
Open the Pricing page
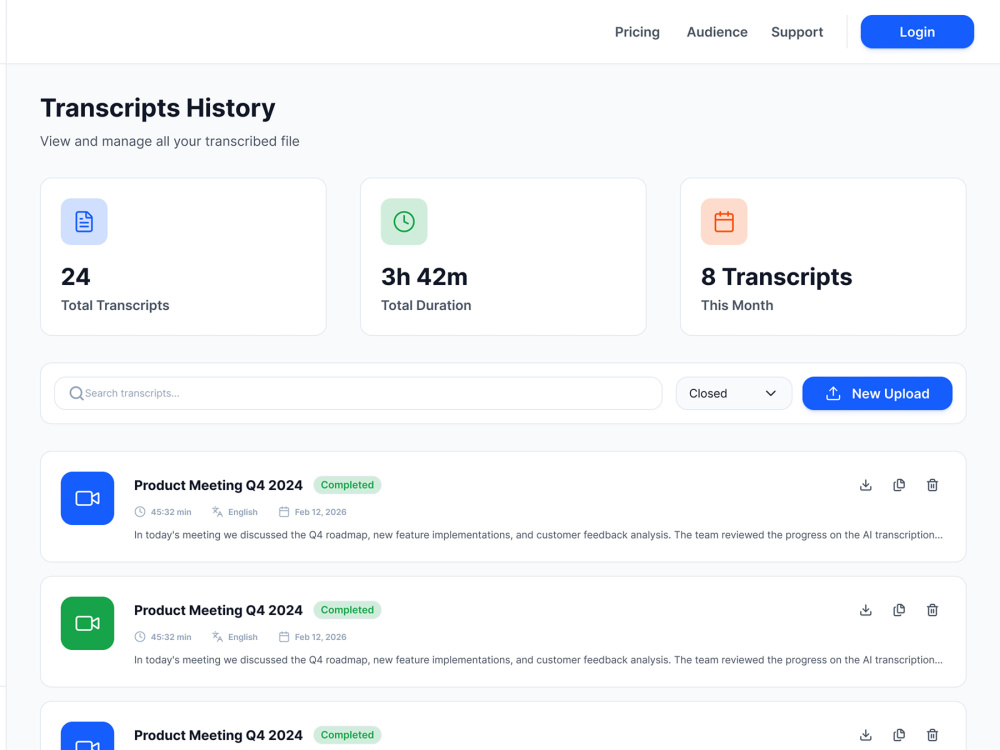(637, 32)
